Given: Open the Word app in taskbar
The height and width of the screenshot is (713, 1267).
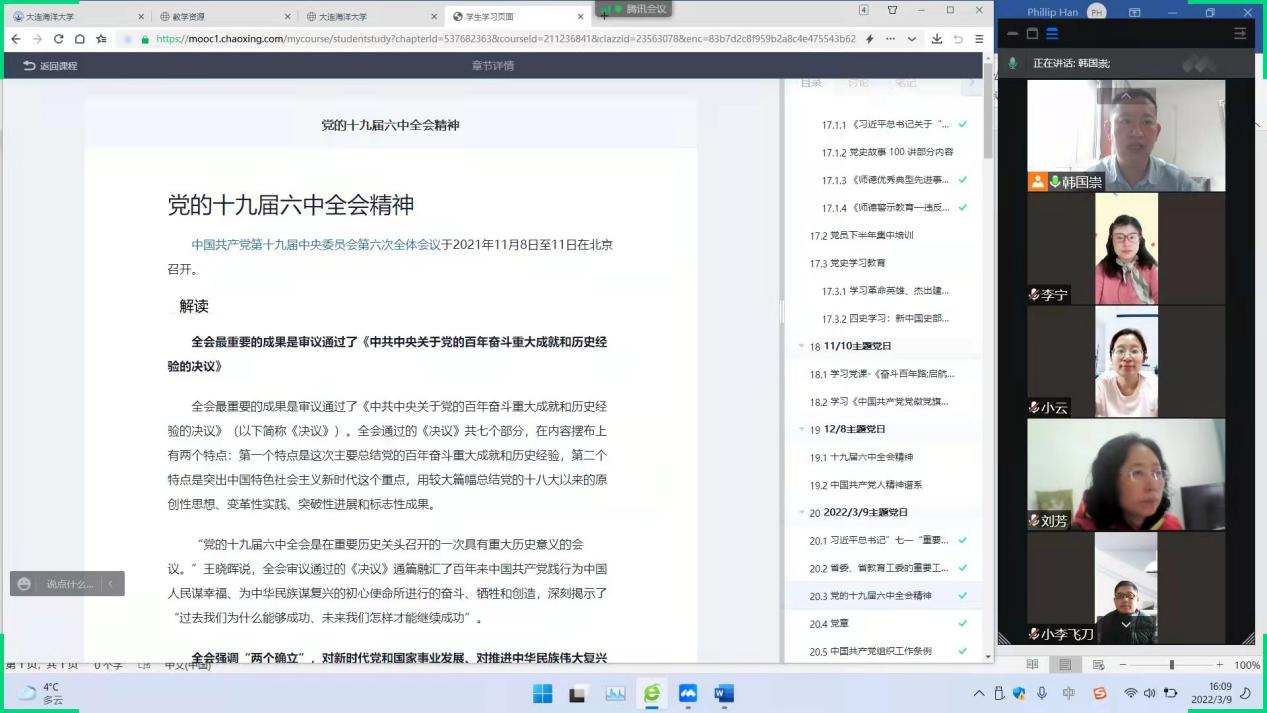Looking at the screenshot, I should pyautogui.click(x=724, y=693).
